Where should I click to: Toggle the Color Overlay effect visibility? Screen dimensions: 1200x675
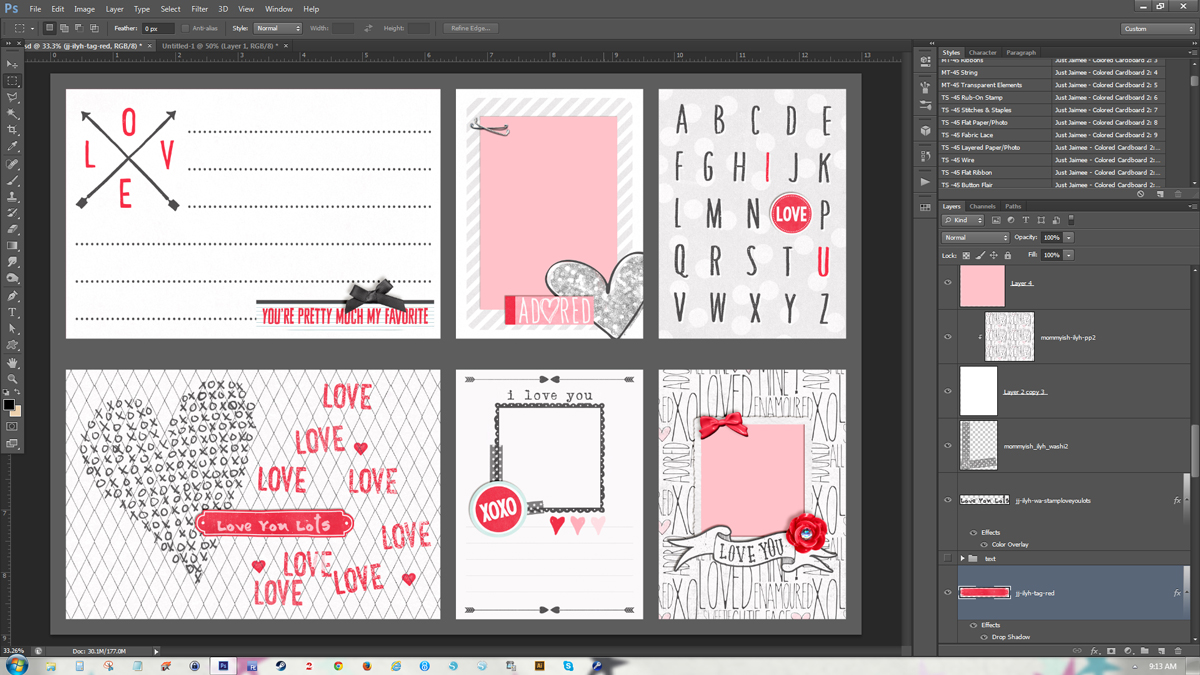pos(984,545)
